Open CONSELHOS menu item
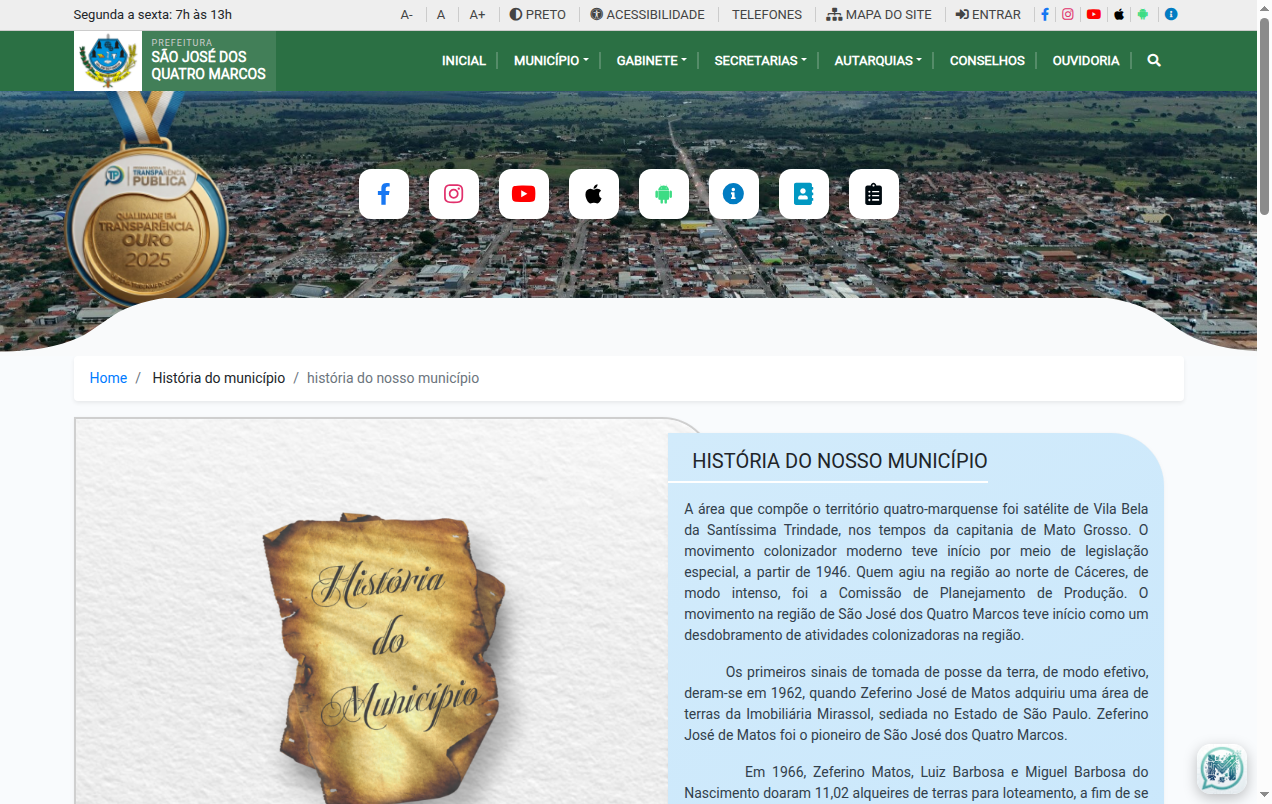The image size is (1272, 804). [x=987, y=61]
